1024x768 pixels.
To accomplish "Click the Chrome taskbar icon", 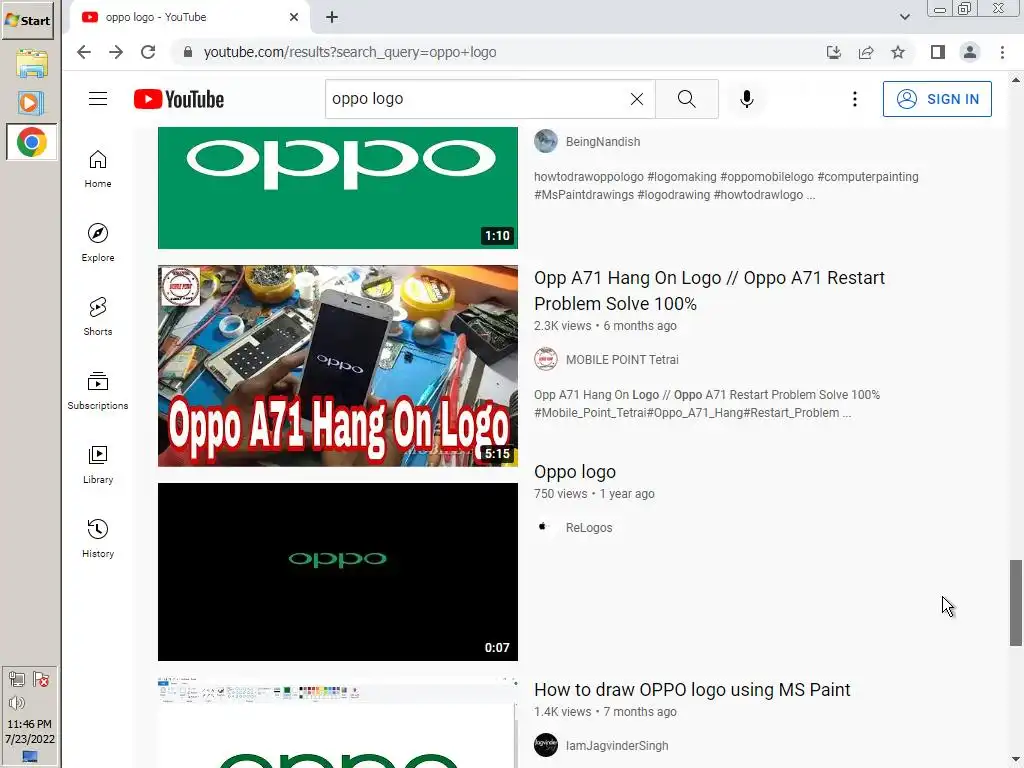I will click(x=31, y=142).
